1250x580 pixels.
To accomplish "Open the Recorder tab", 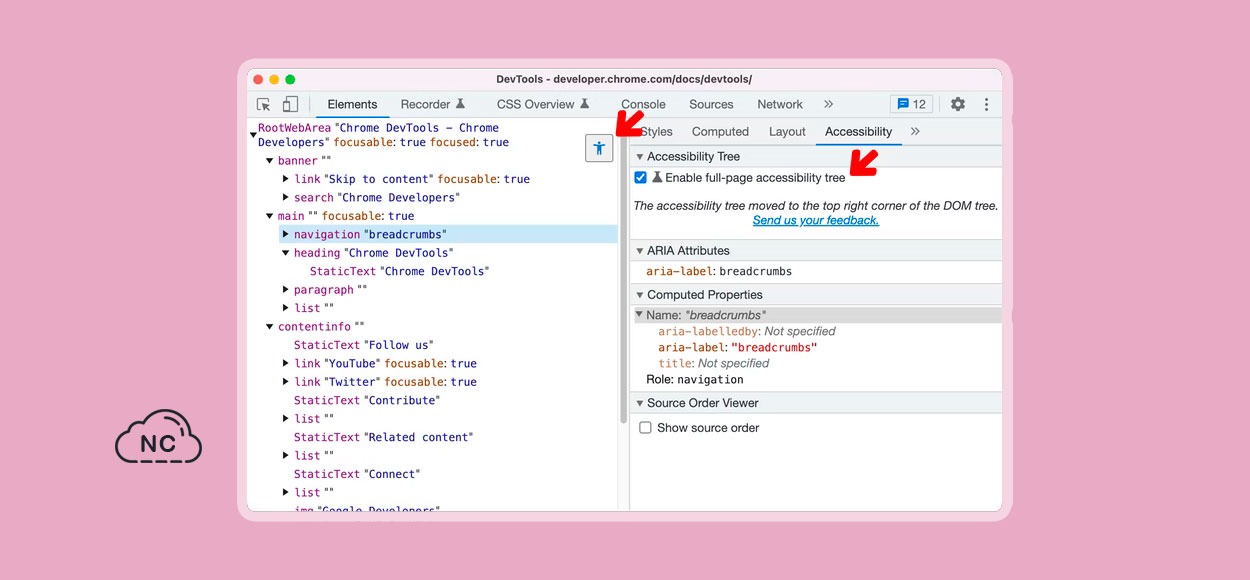I will pyautogui.click(x=433, y=104).
